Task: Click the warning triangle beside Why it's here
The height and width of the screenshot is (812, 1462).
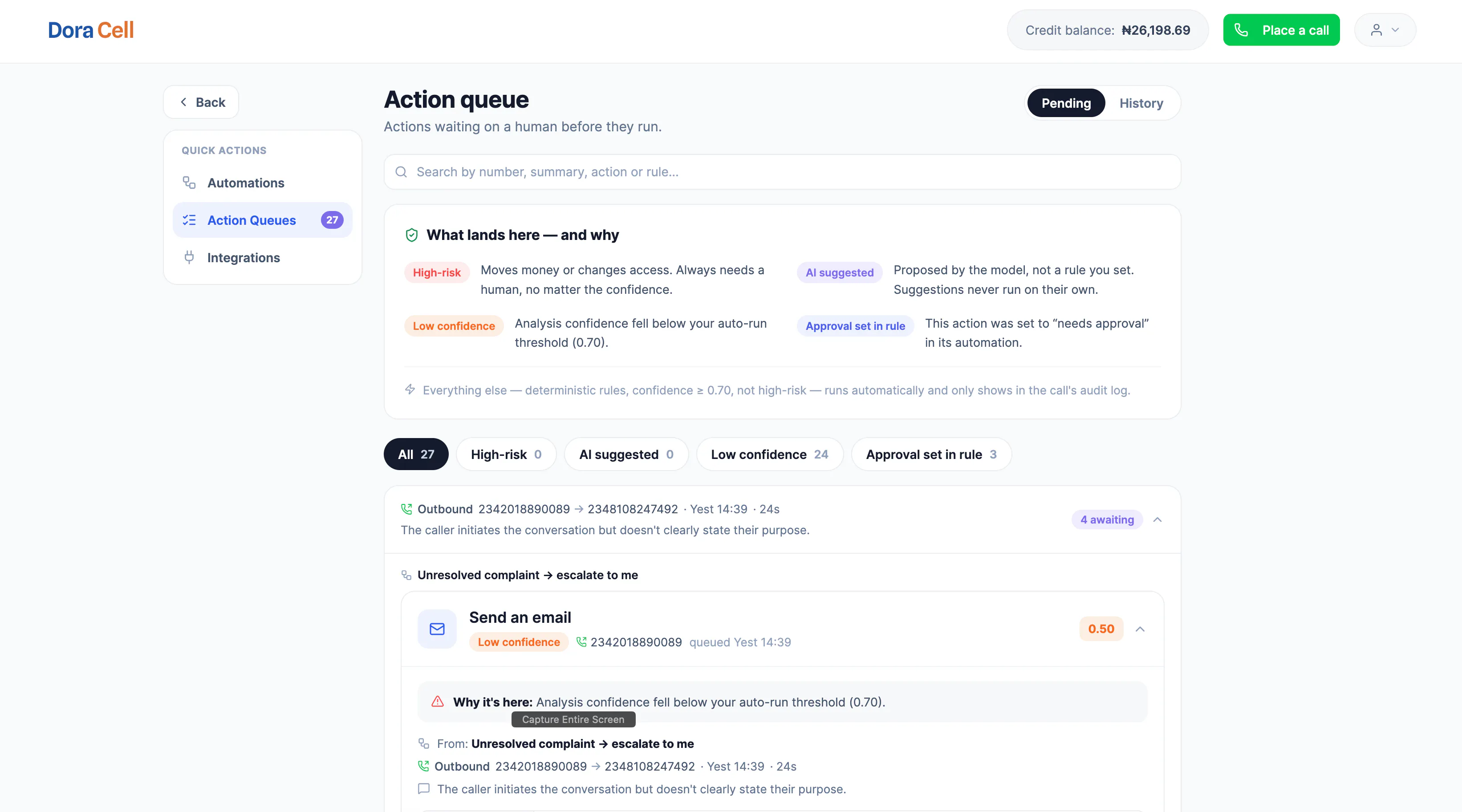Action: tap(438, 701)
